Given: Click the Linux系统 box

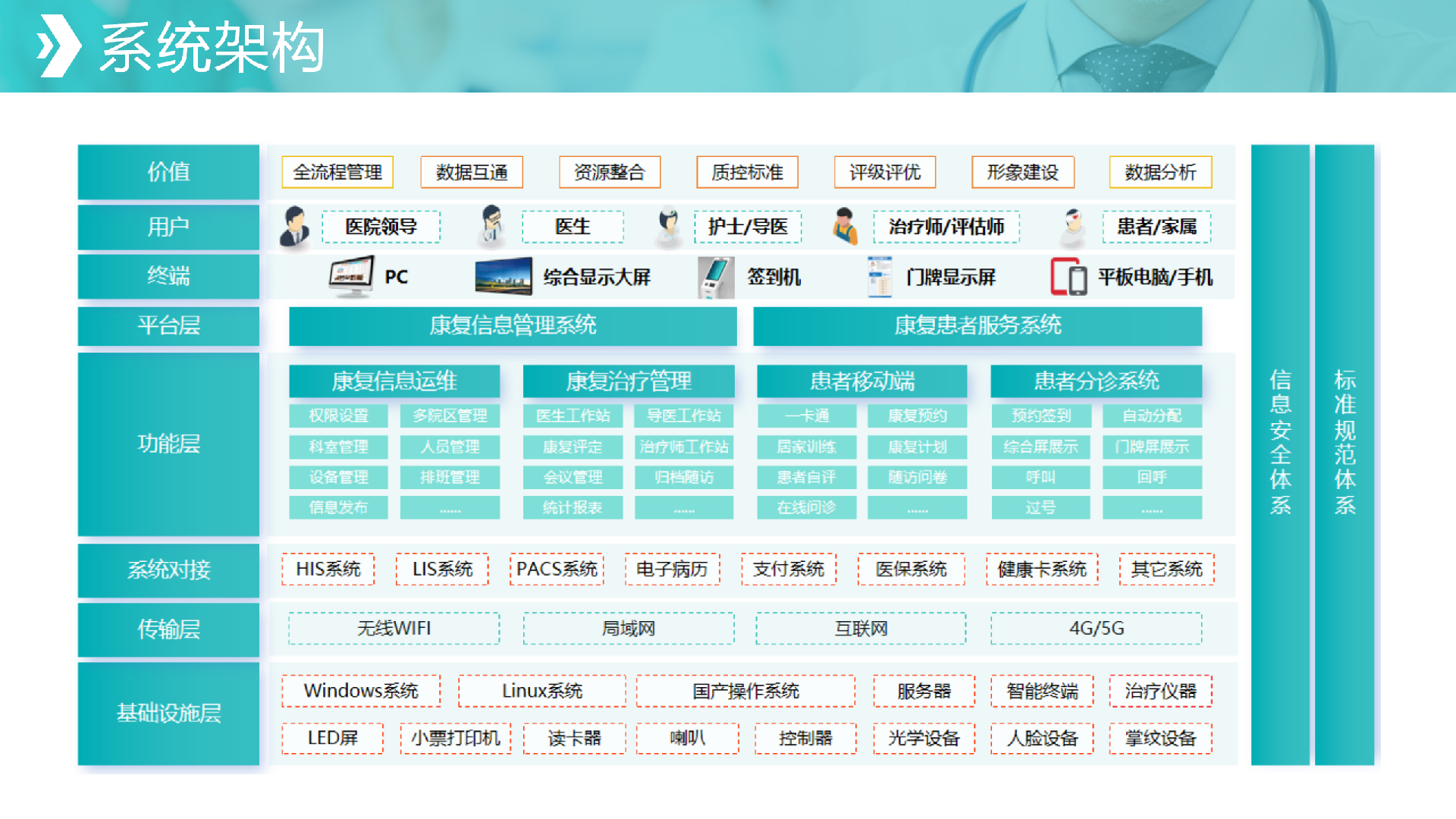Looking at the screenshot, I should (542, 691).
